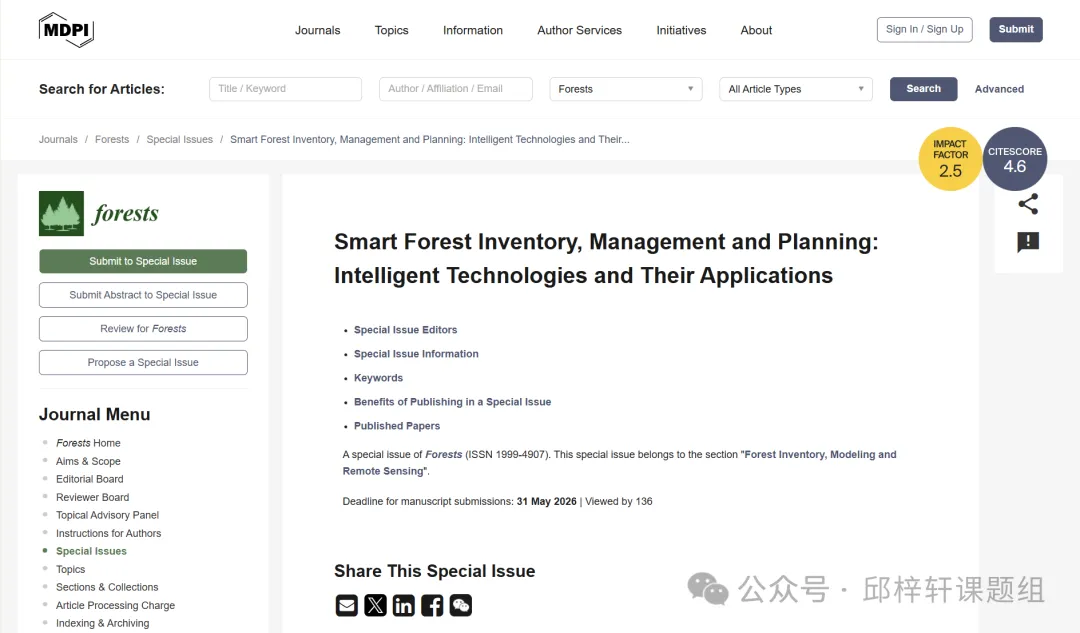Share on LinkedIn icon
The height and width of the screenshot is (633, 1080).
(x=403, y=605)
